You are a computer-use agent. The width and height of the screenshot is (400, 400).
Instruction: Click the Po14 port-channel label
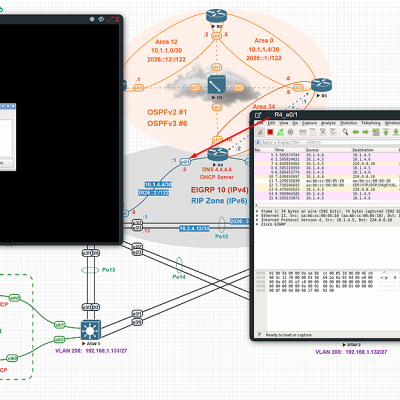tap(179, 277)
